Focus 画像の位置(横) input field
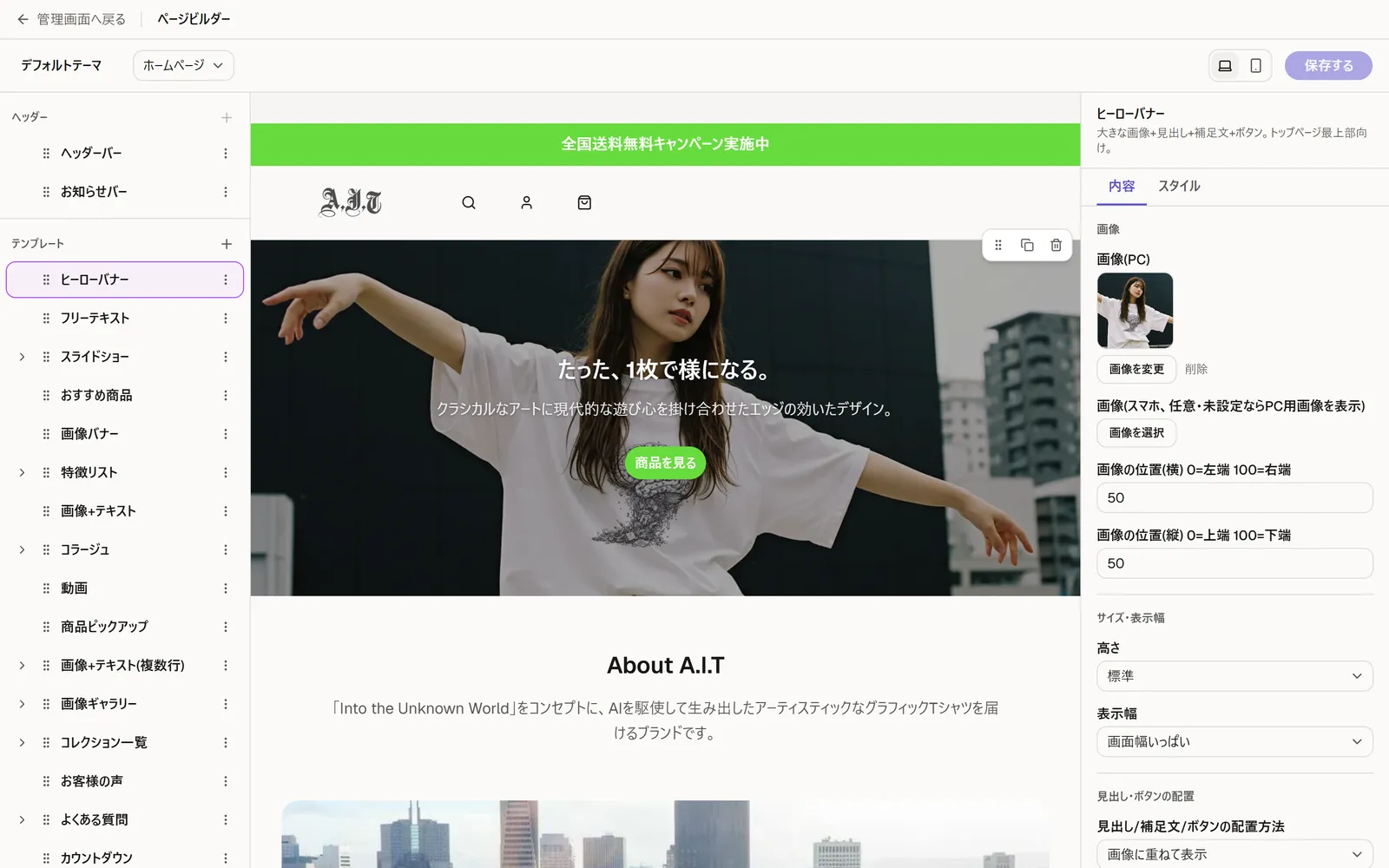The image size is (1389, 868). pos(1234,498)
